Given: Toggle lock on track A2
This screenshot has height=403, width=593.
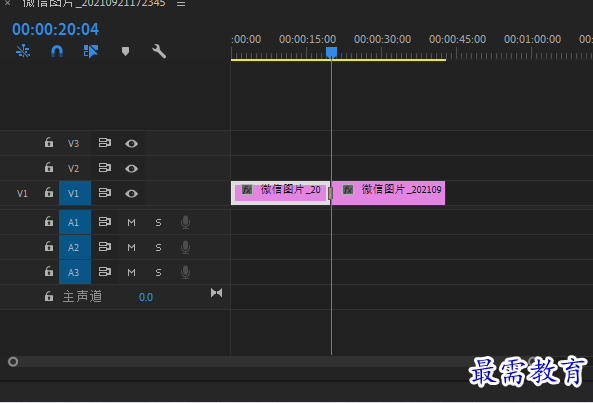Looking at the screenshot, I should click(x=49, y=246).
